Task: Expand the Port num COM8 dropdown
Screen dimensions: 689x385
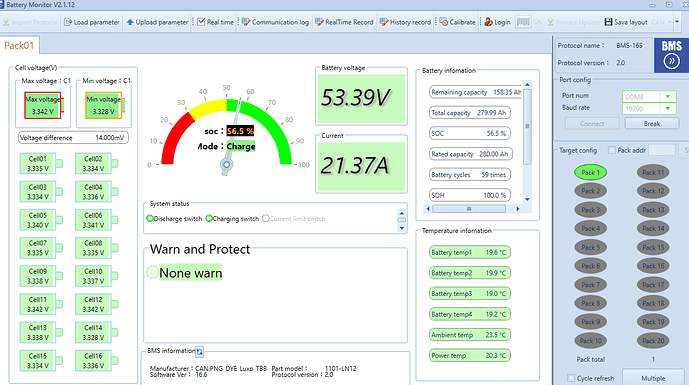Action: tap(667, 96)
